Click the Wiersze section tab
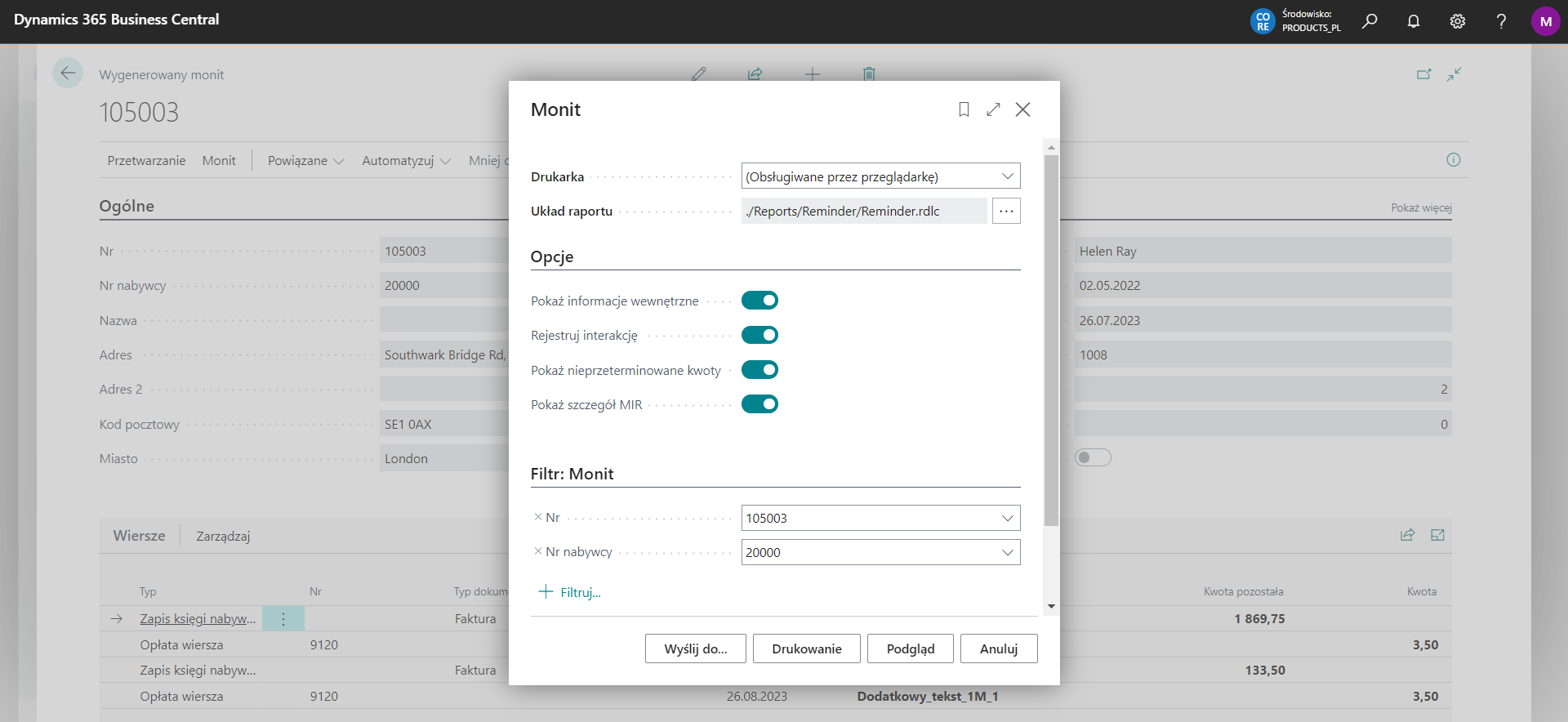Viewport: 1568px width, 722px height. point(139,536)
